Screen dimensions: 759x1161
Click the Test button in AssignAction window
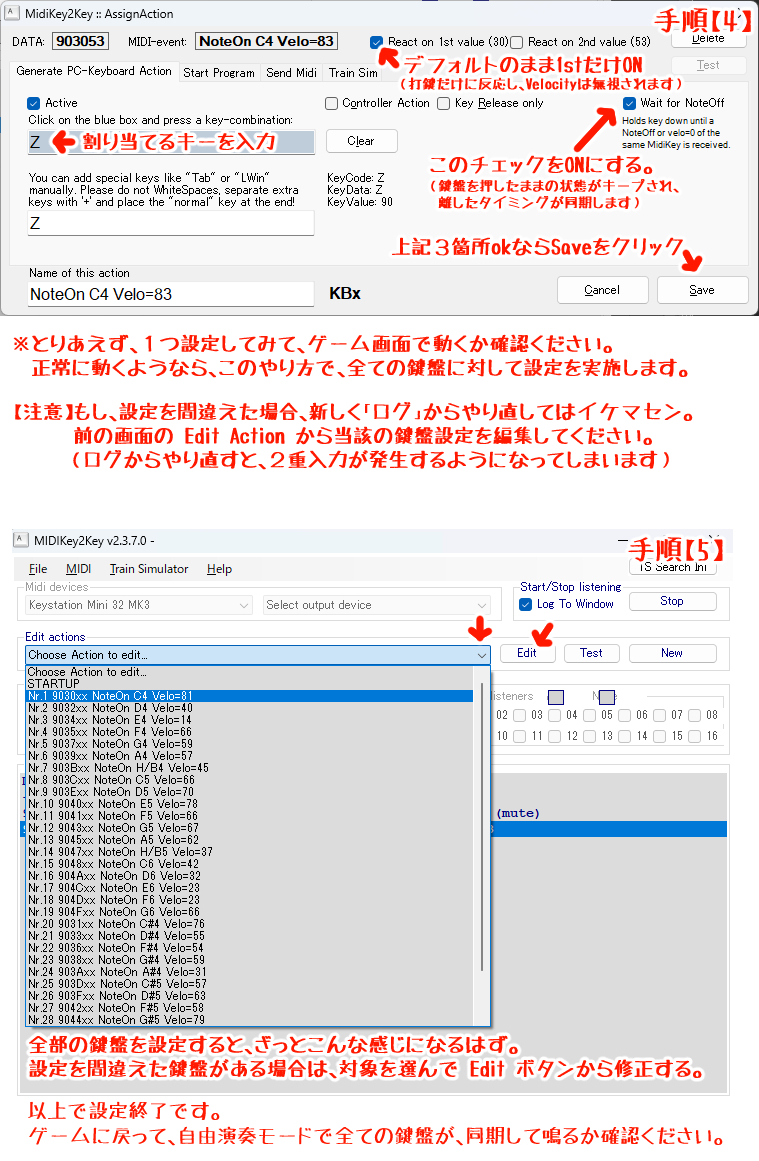pyautogui.click(x=708, y=65)
